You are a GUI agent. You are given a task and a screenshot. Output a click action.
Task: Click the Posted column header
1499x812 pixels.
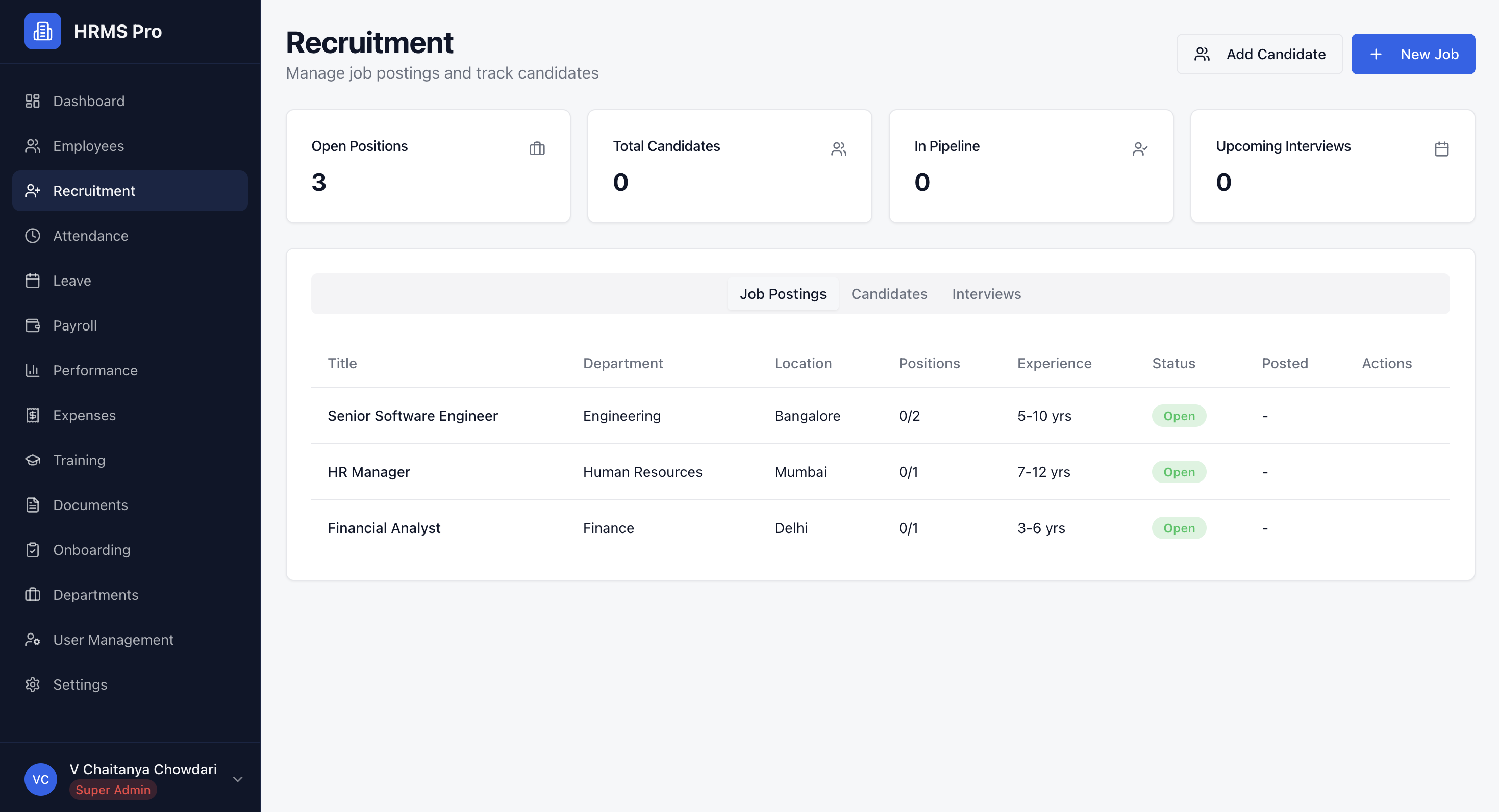tap(1285, 363)
